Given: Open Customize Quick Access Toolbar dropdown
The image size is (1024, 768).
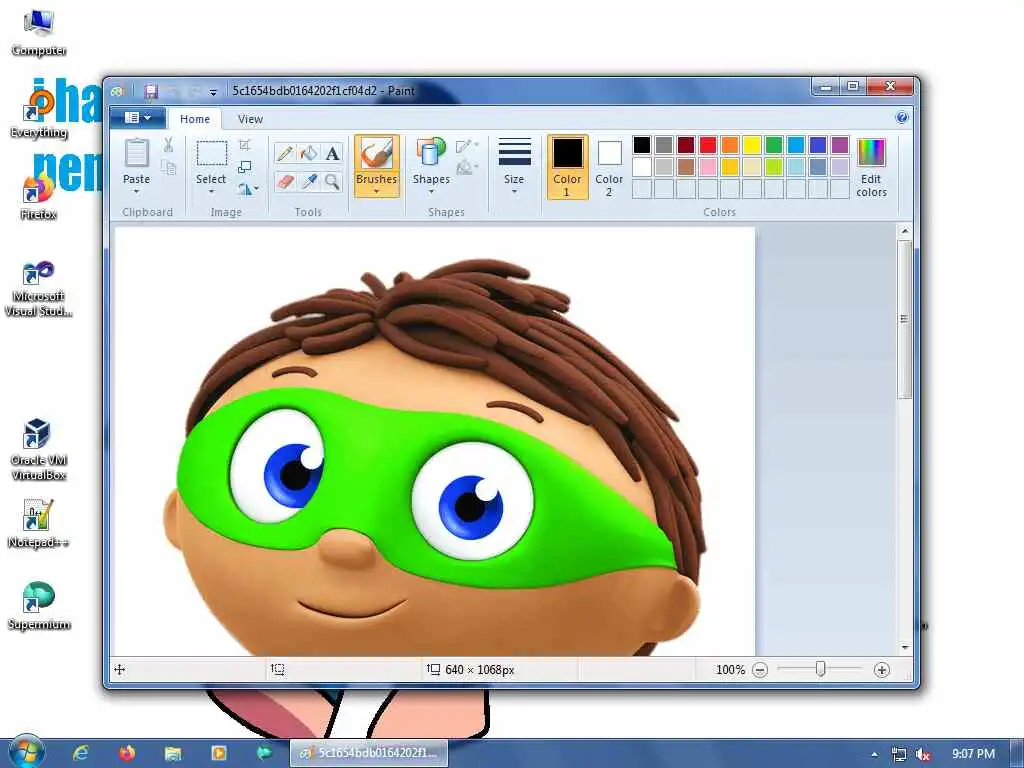Looking at the screenshot, I should pyautogui.click(x=213, y=93).
